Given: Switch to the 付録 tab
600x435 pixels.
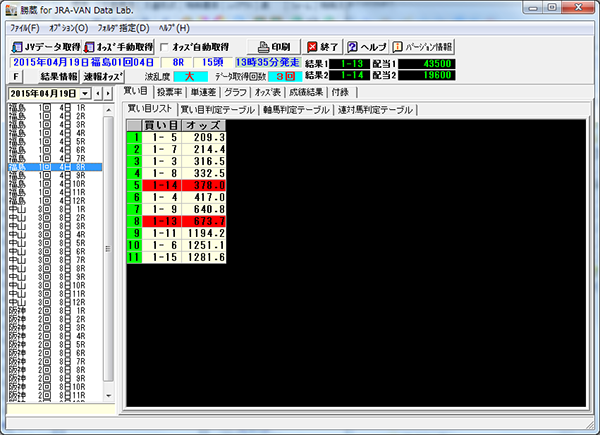Looking at the screenshot, I should [341, 92].
